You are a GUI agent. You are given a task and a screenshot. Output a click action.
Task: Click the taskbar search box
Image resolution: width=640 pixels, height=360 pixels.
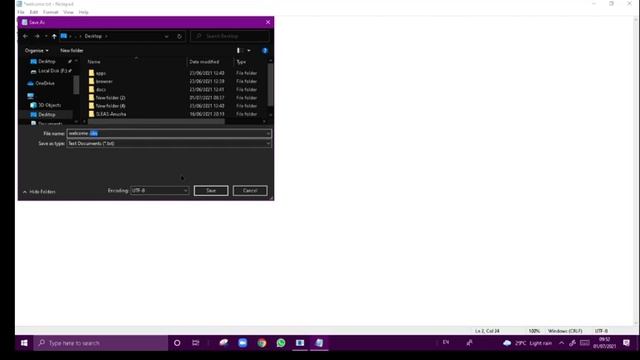101,343
